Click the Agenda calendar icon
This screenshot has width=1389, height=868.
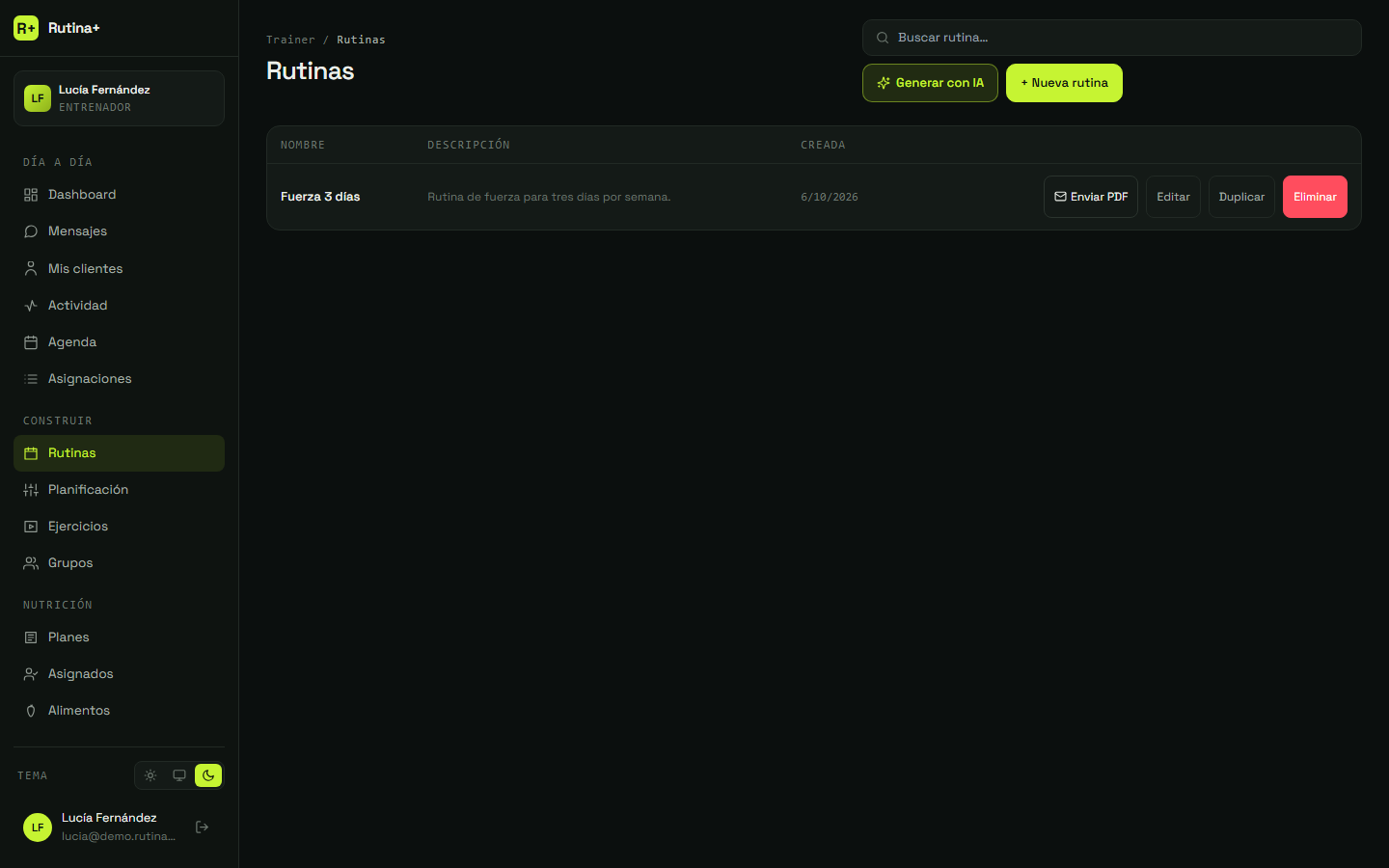pos(31,342)
